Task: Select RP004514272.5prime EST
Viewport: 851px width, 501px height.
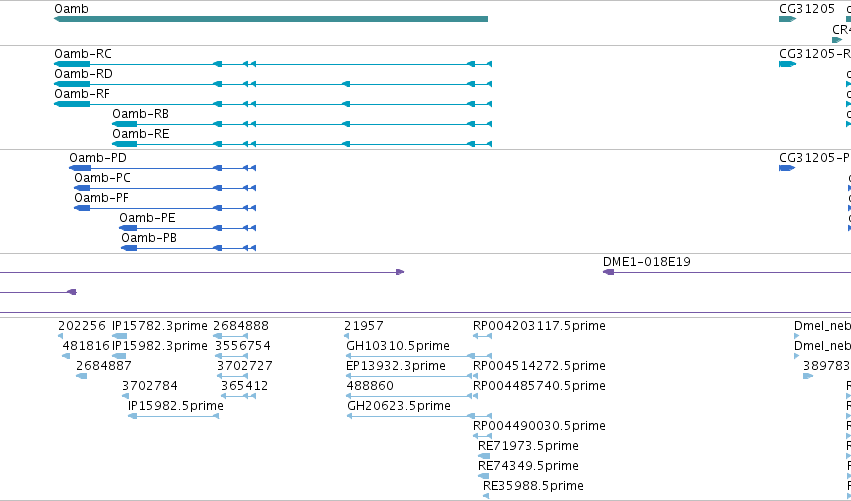Action: [475, 376]
